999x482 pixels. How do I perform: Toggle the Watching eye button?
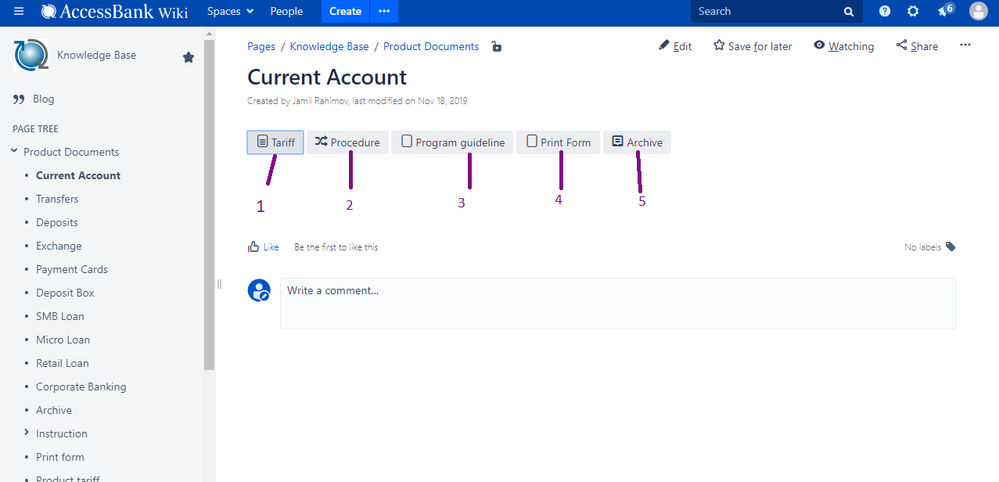point(844,46)
